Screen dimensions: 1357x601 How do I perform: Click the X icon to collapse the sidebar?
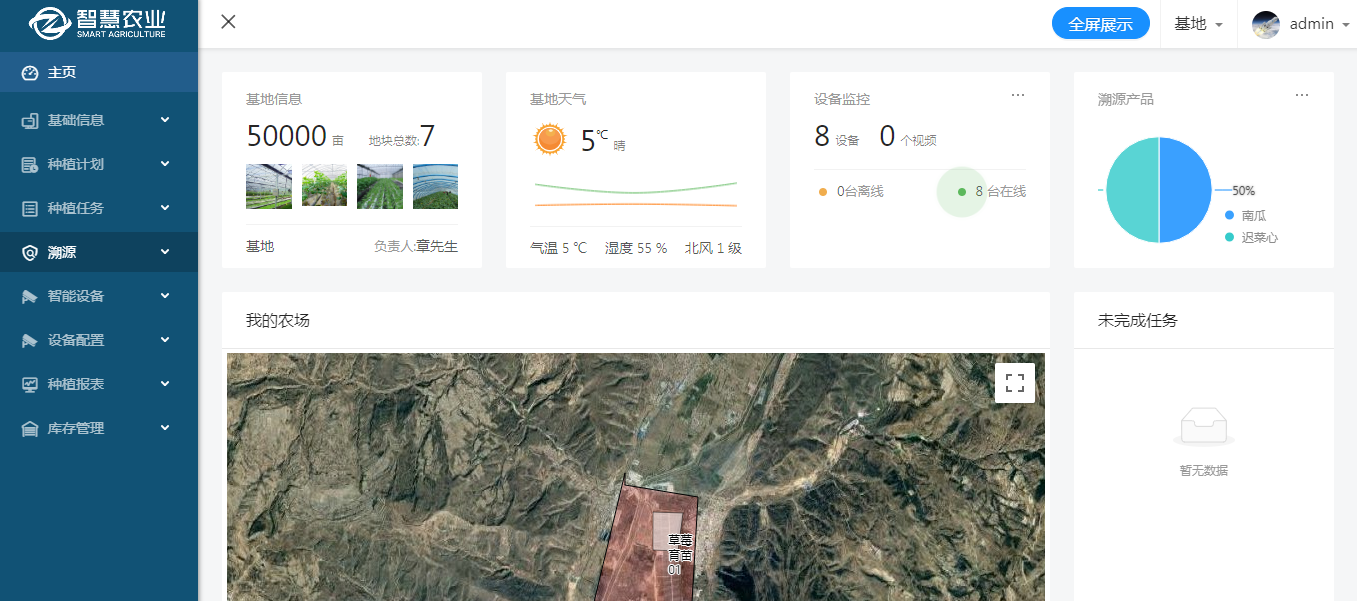tap(228, 22)
